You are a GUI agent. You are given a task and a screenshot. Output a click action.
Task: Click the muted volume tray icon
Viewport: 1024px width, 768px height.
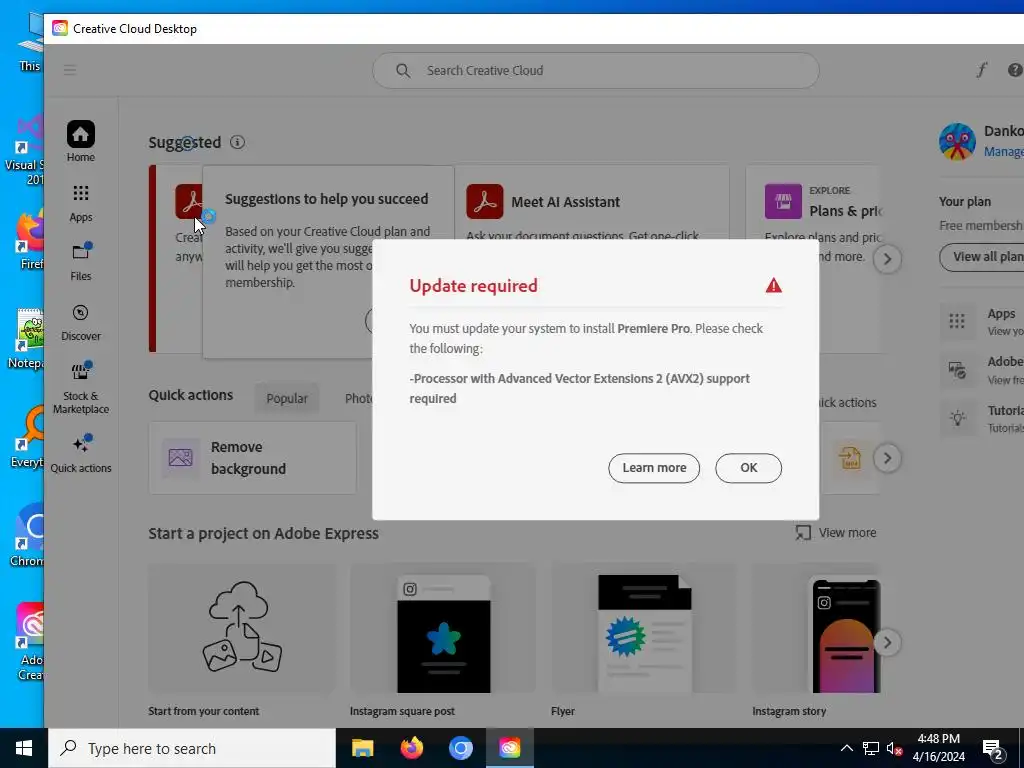[x=893, y=748]
